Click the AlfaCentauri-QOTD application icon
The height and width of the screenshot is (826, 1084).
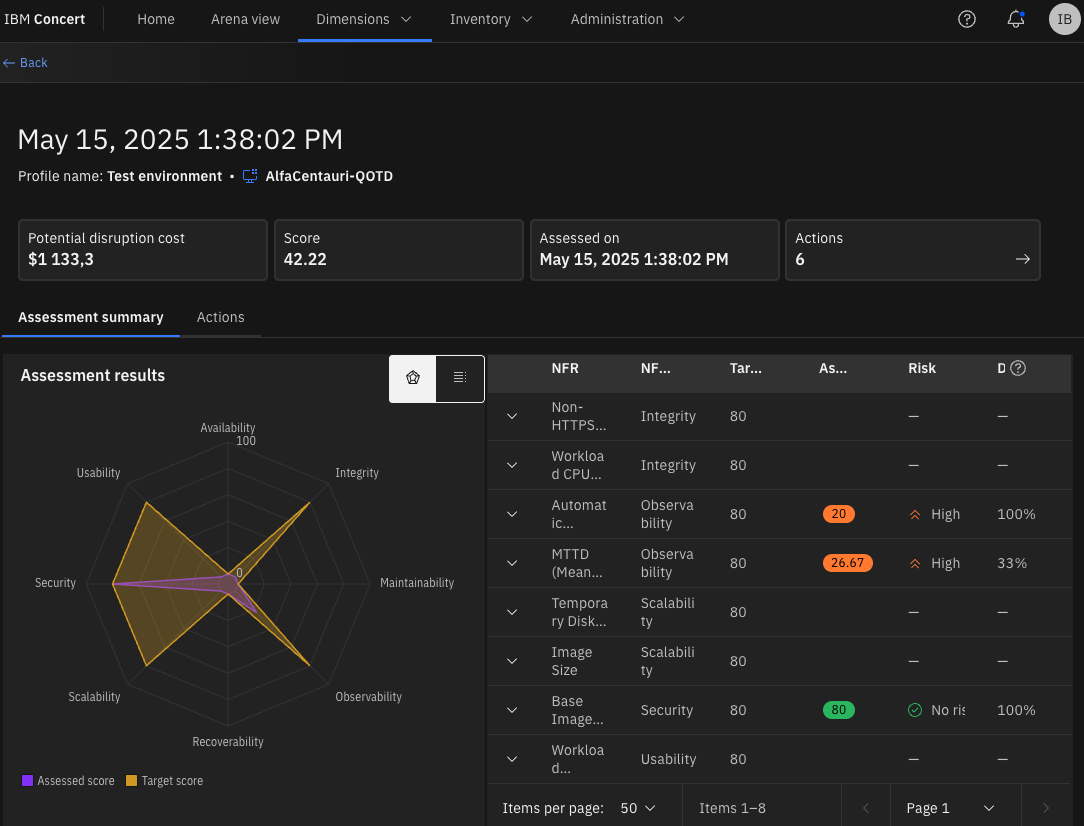point(250,176)
